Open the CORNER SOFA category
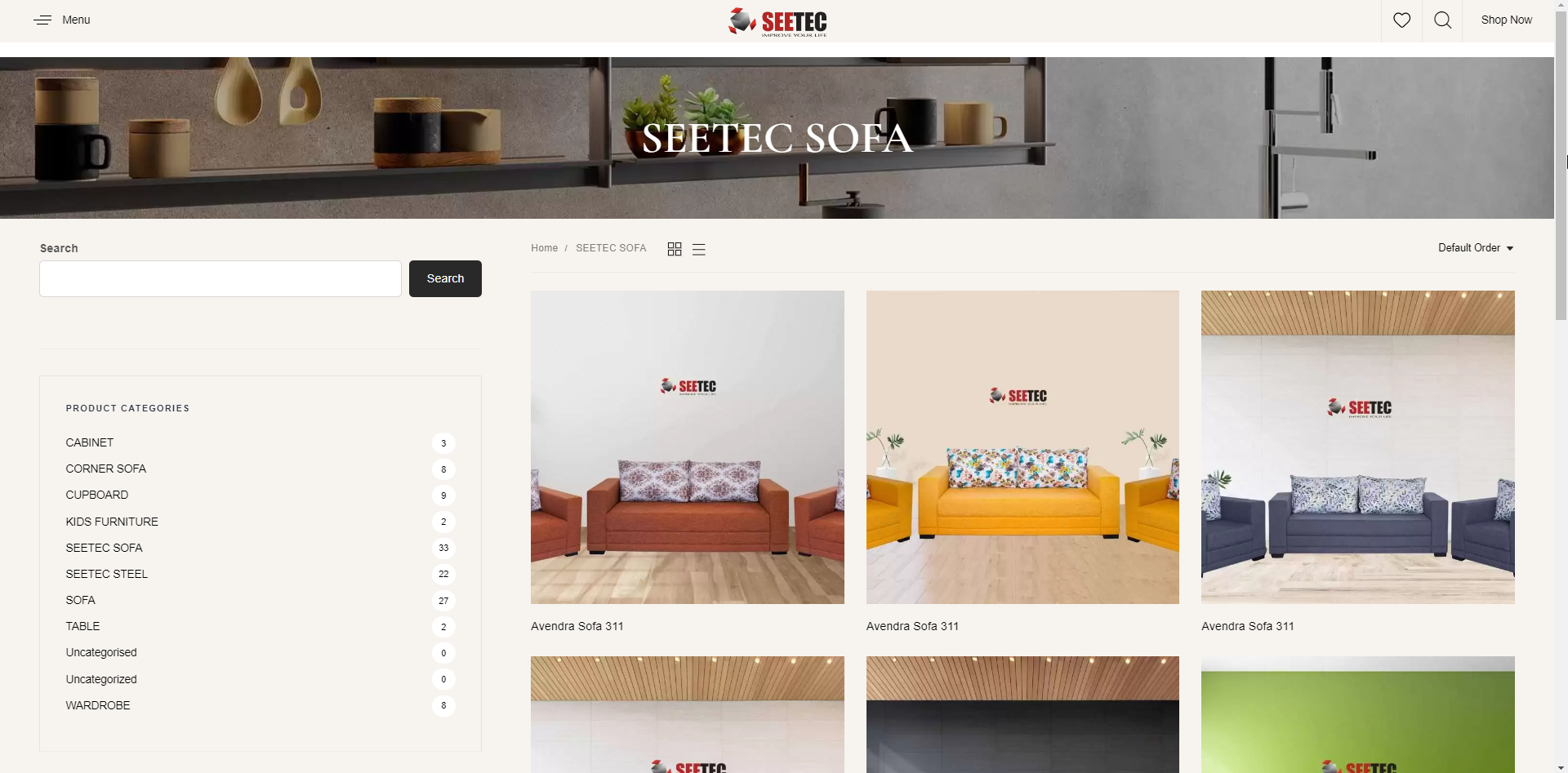 [106, 469]
